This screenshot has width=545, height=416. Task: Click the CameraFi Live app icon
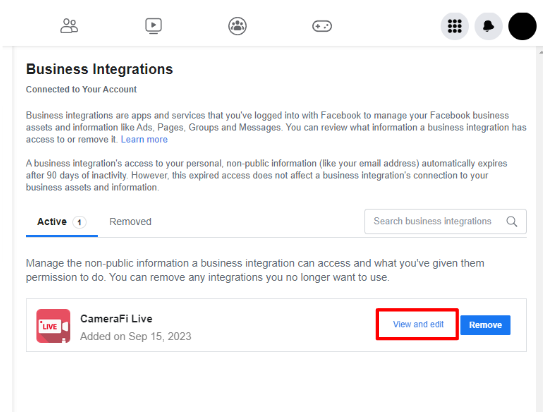pos(53,326)
